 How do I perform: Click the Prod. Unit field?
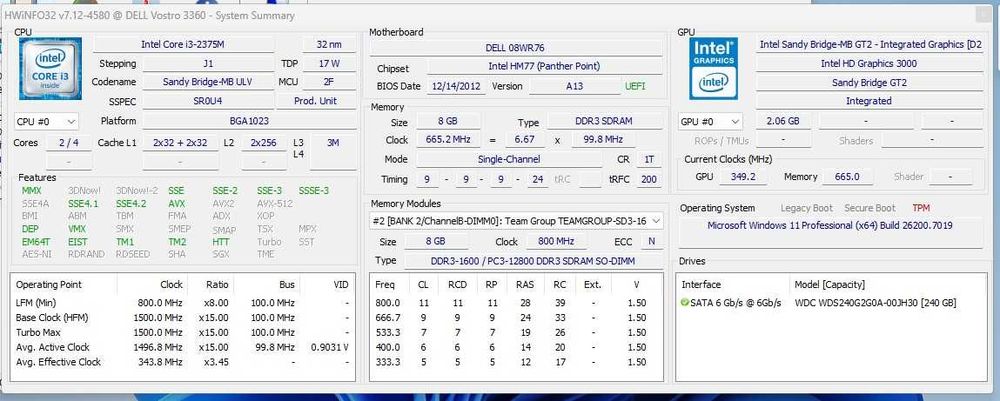(316, 101)
